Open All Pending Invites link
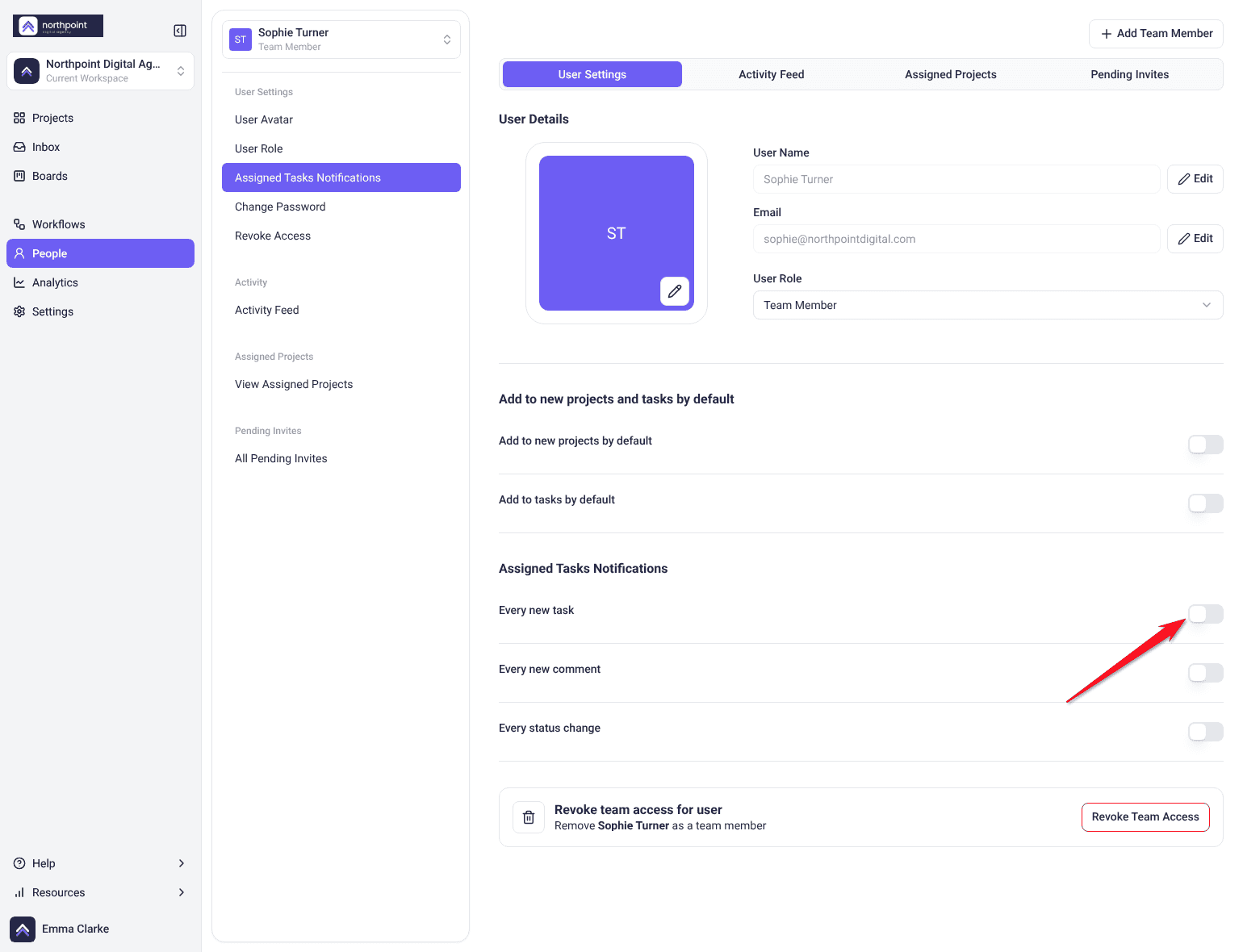Viewport: 1243px width, 952px height. [341, 458]
